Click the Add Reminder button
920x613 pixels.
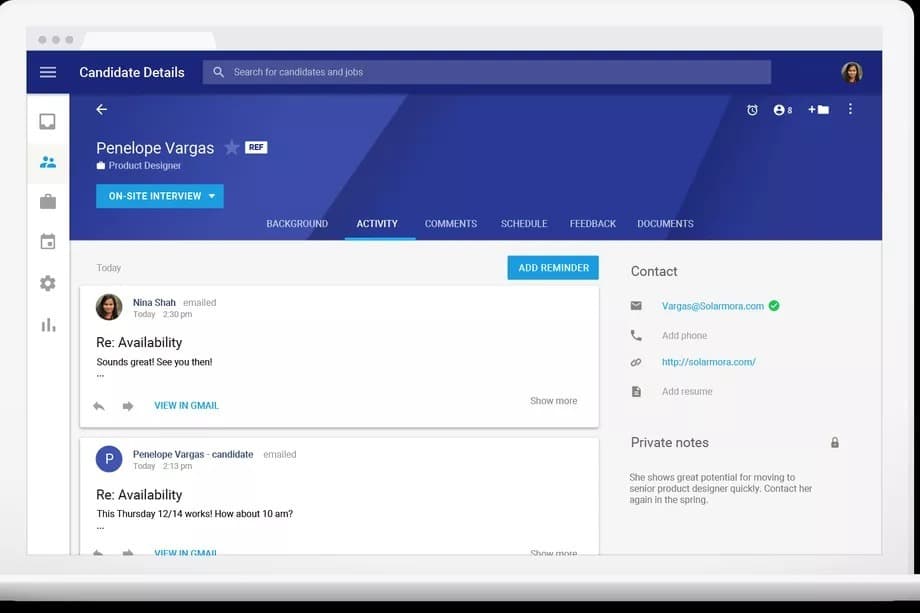[x=553, y=268]
